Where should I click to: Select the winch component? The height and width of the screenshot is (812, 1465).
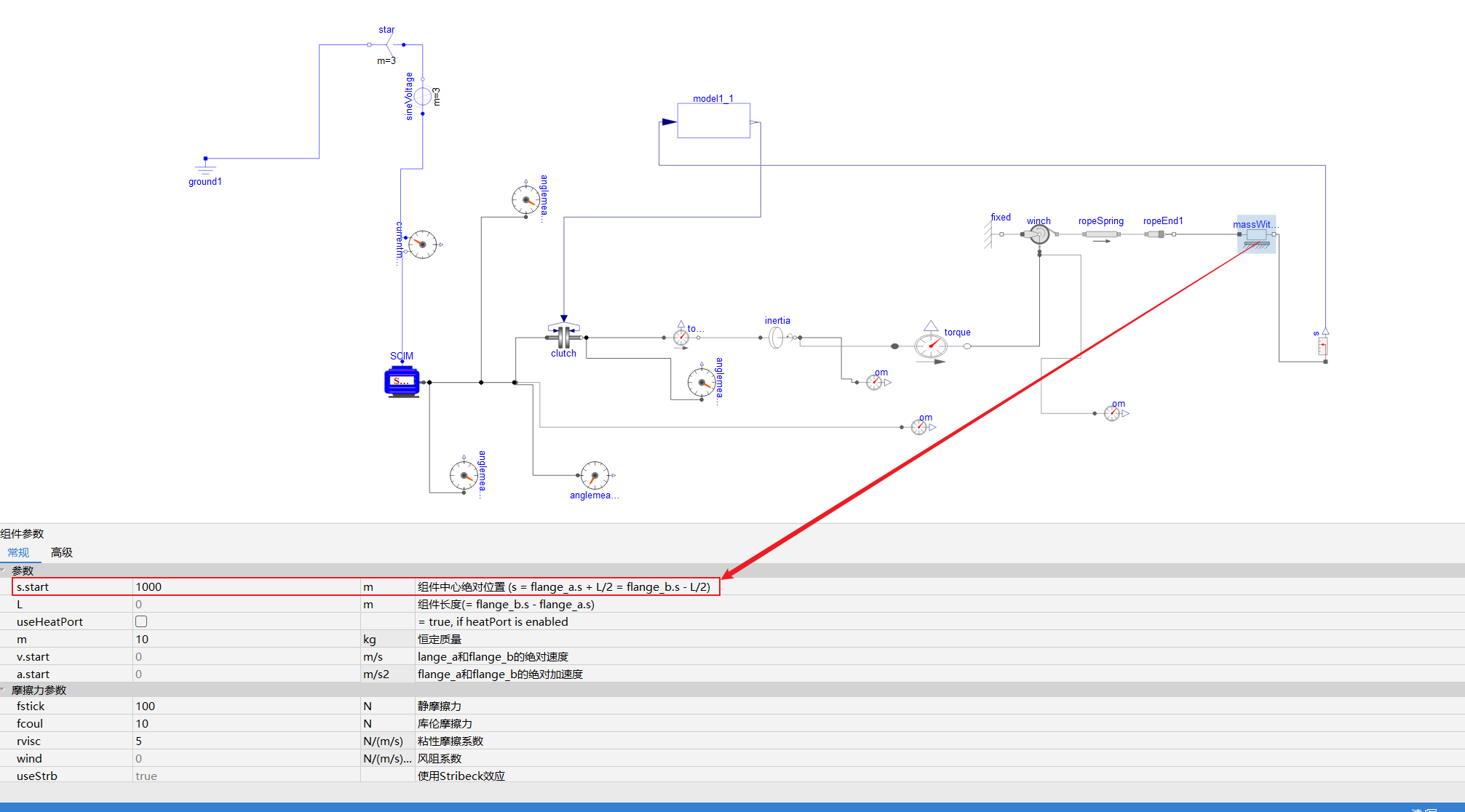(1039, 234)
